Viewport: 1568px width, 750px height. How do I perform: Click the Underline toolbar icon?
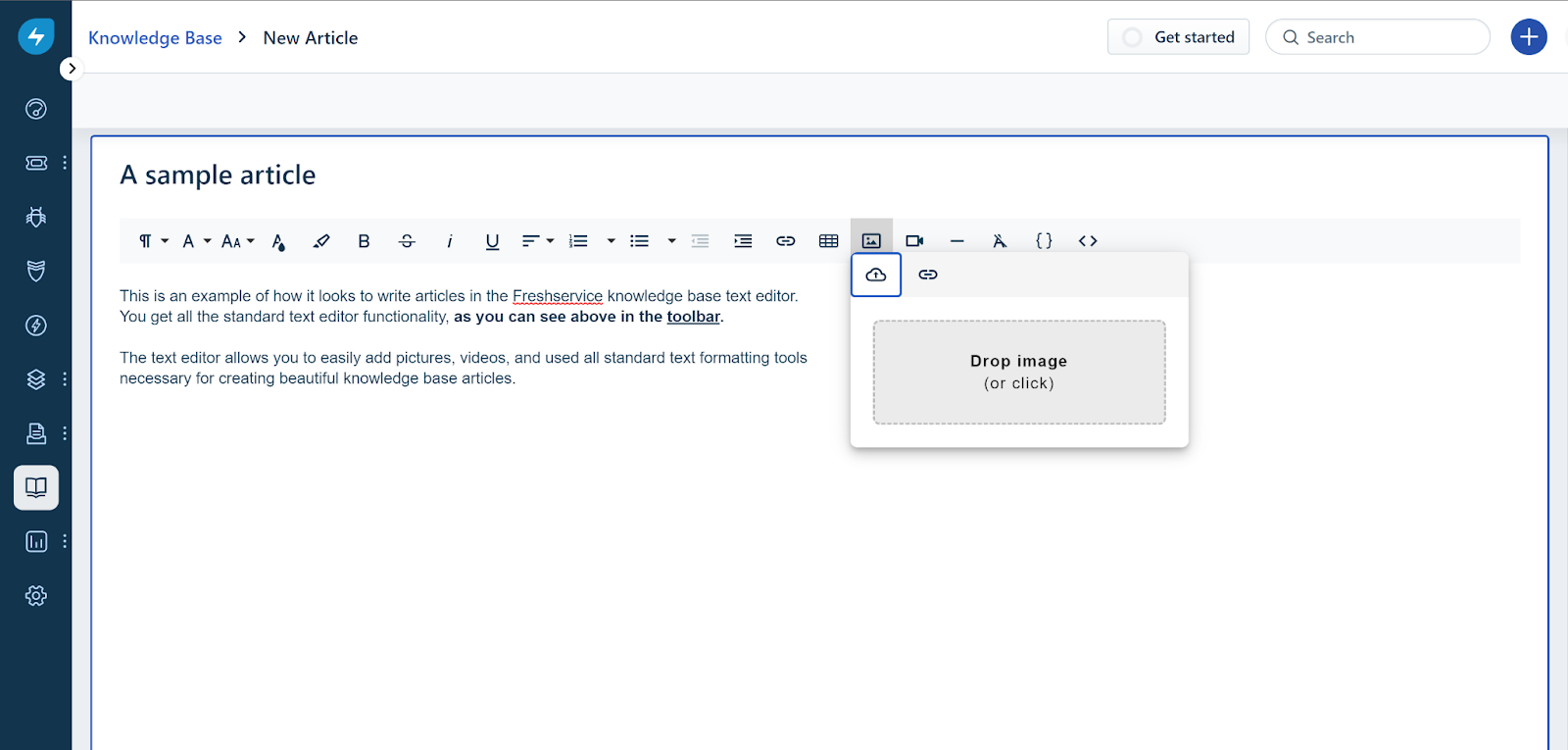(x=492, y=241)
